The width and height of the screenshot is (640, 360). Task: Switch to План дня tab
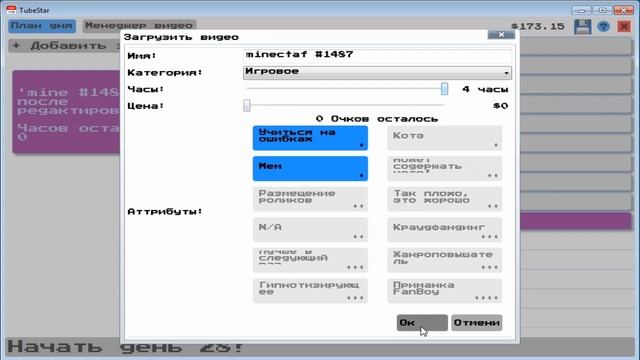tap(42, 26)
